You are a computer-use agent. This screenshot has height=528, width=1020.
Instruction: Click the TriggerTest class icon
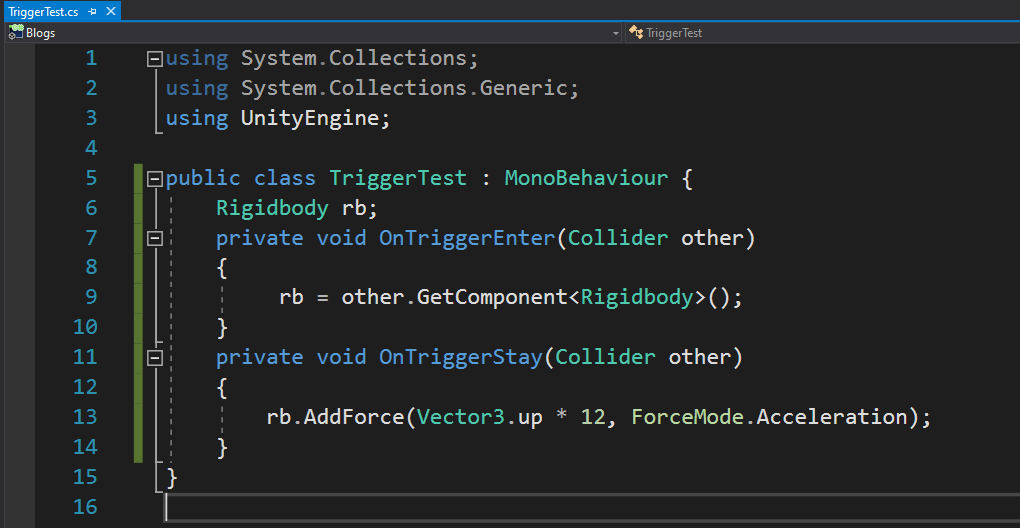[637, 33]
